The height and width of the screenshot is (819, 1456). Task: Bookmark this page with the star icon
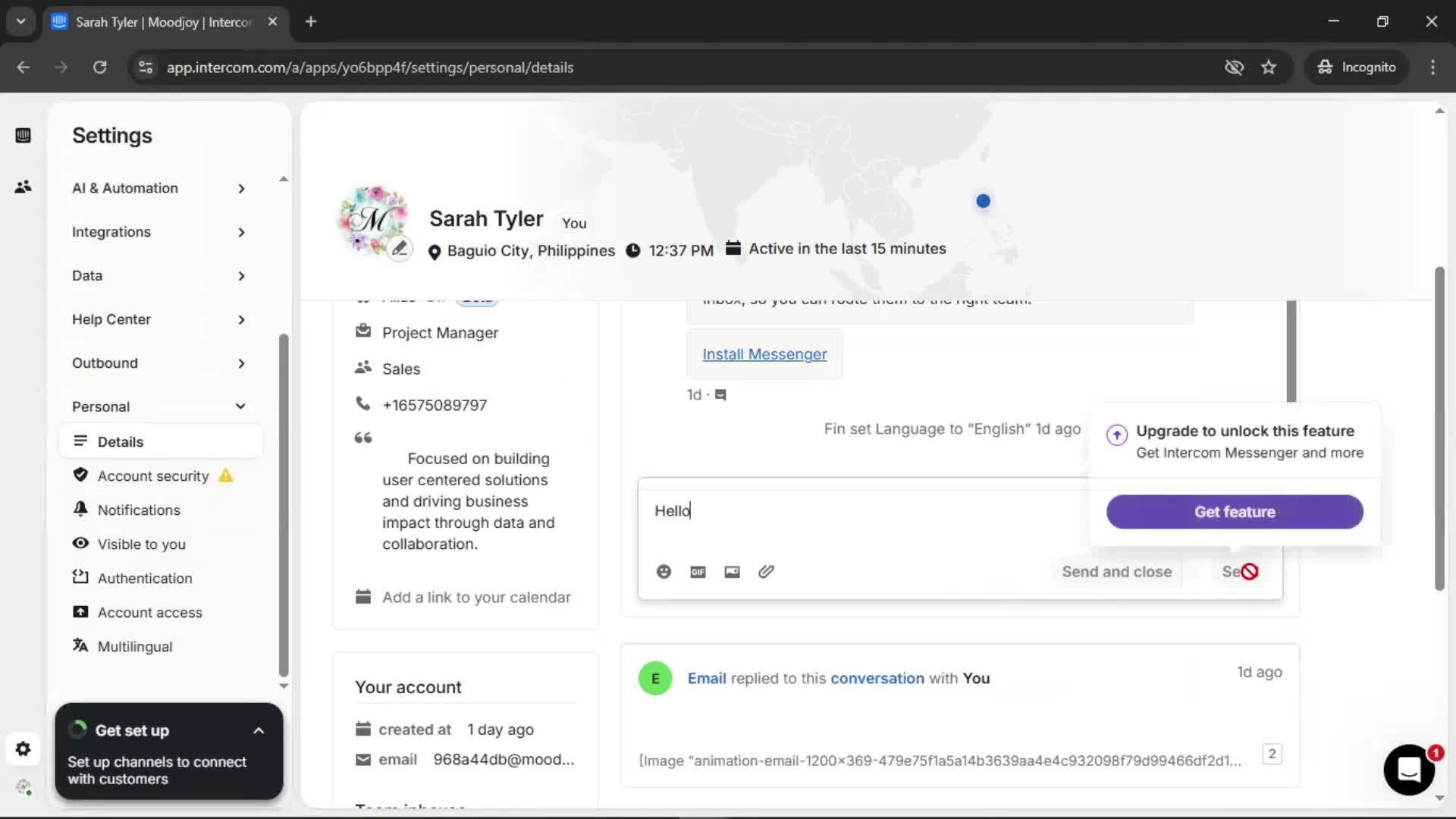[1269, 67]
